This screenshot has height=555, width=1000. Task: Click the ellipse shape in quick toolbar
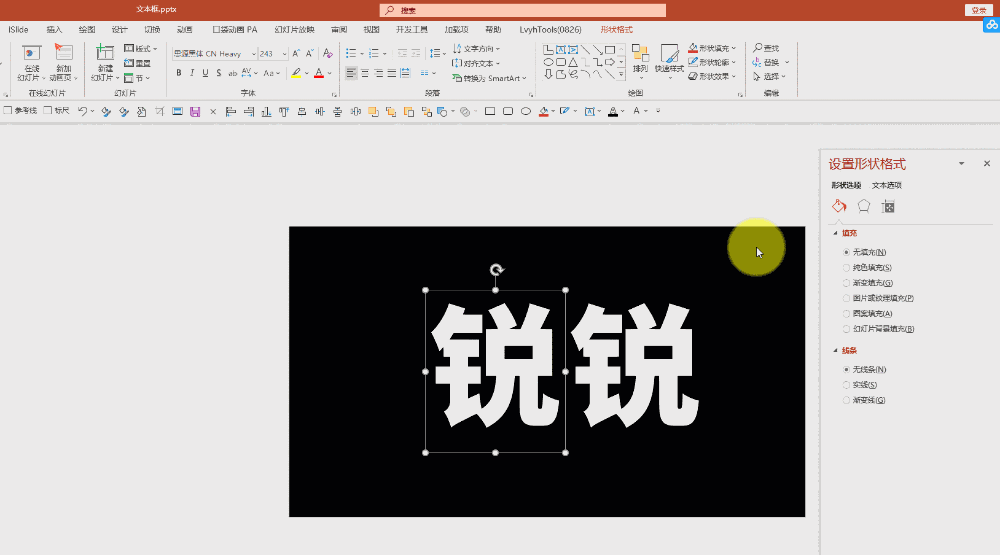[526, 111]
